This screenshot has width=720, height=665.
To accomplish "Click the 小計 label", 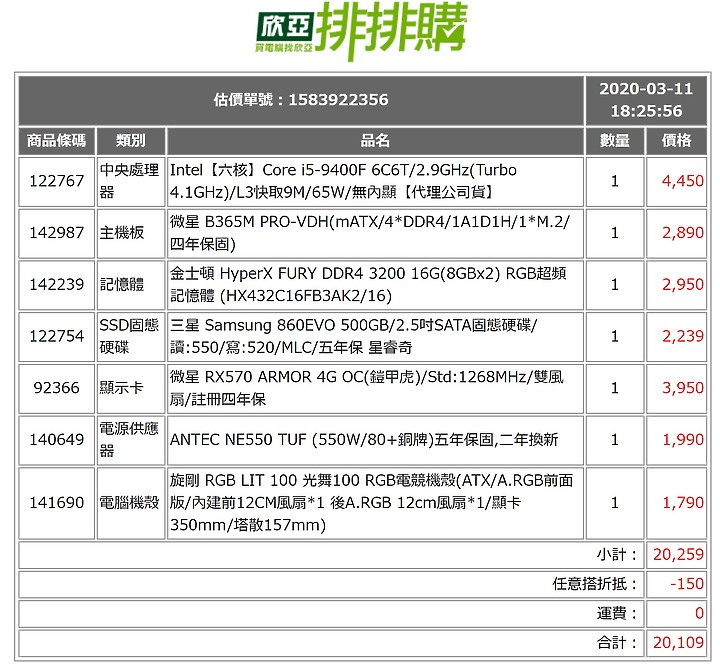I will [617, 555].
